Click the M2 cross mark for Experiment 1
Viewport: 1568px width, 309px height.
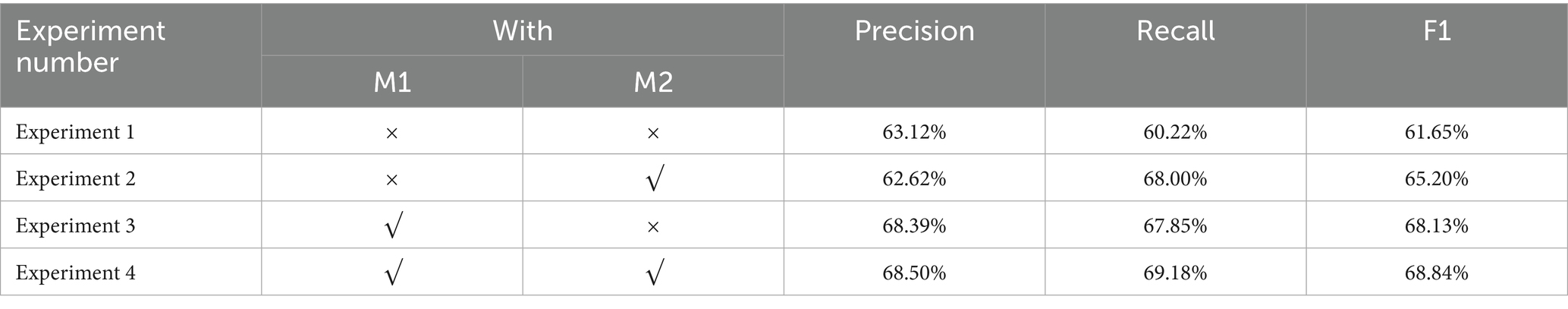point(653,133)
